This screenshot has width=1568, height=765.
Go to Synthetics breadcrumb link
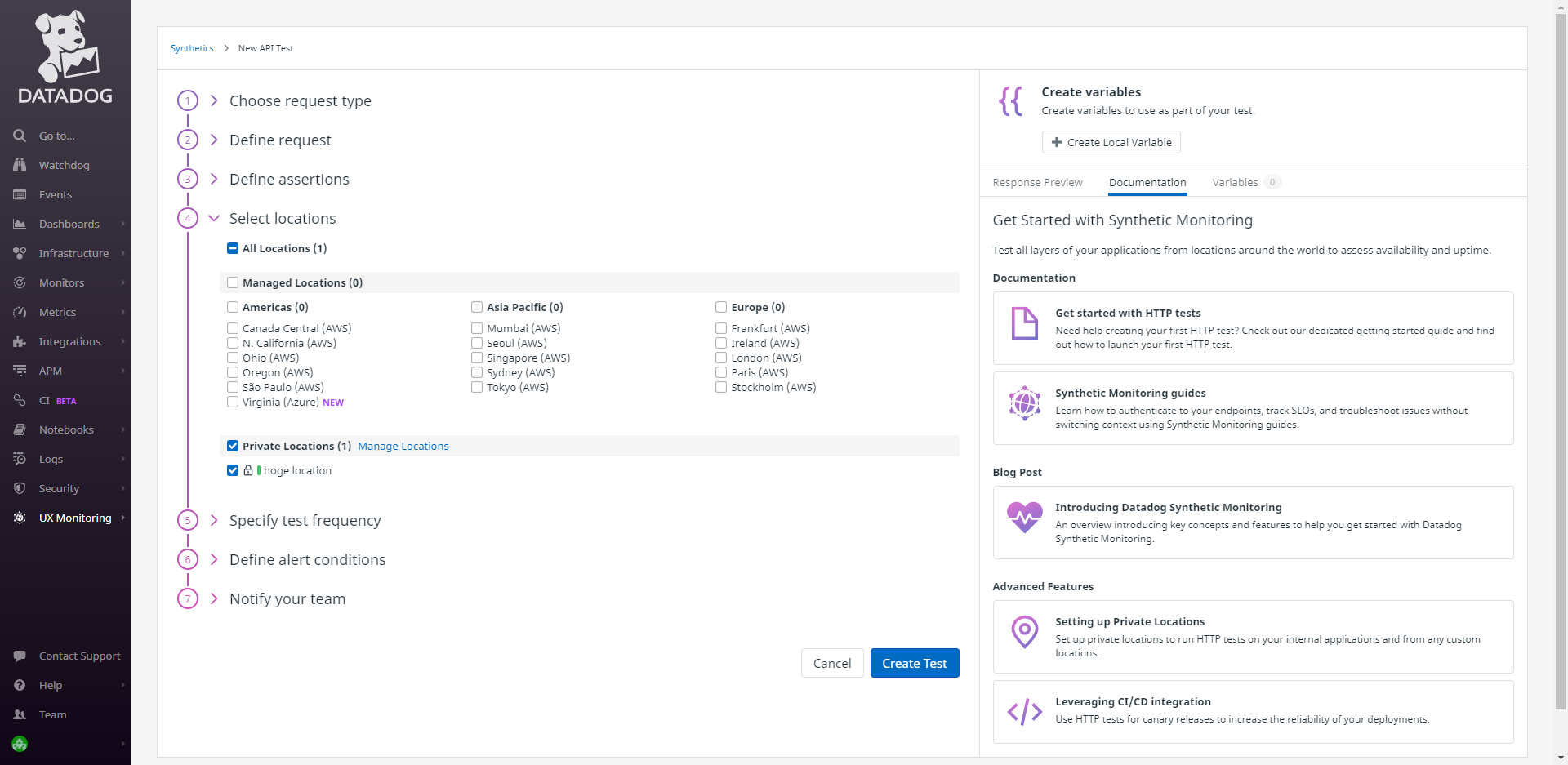(x=192, y=48)
